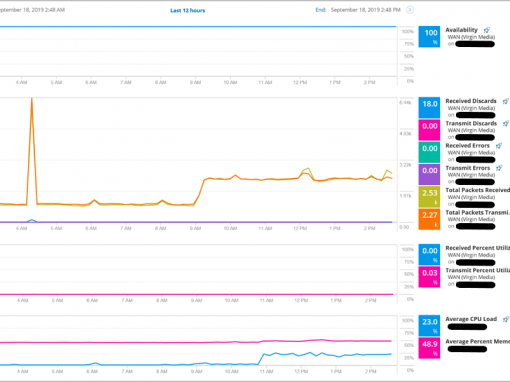Click the pin icon beside Average CPU Load

click(506, 319)
